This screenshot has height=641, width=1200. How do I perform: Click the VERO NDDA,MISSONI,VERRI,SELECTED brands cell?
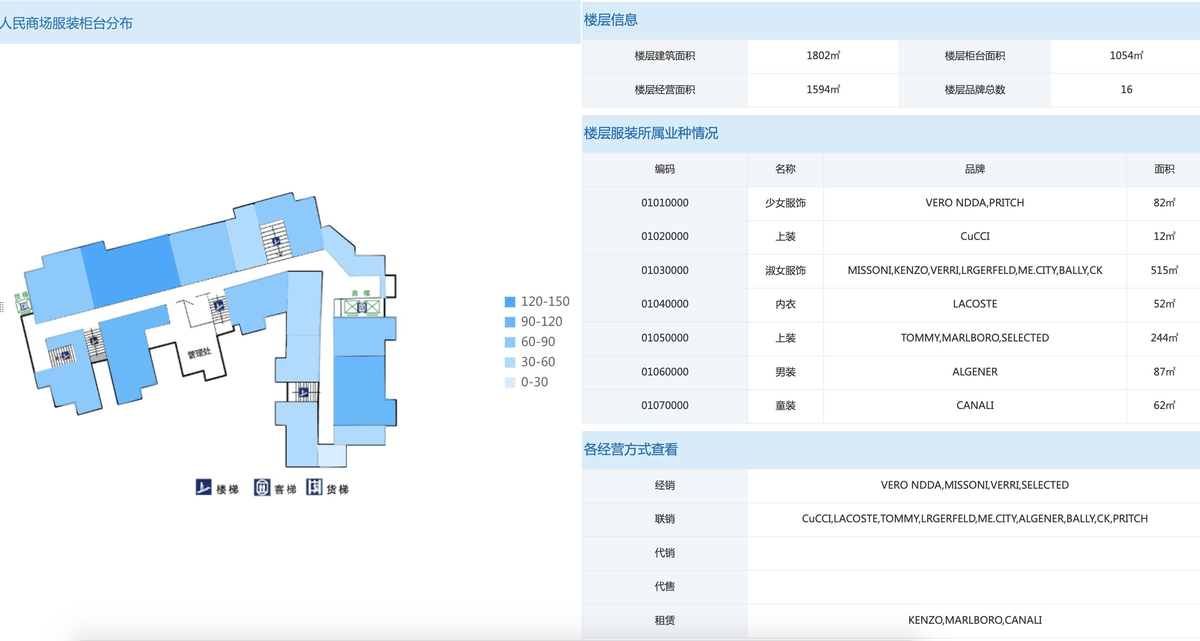click(x=975, y=485)
